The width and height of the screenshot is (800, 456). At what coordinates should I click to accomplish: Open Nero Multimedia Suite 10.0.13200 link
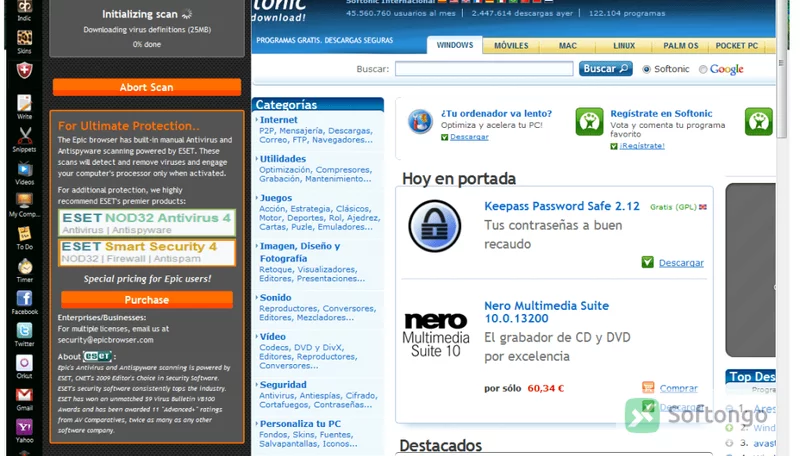[x=546, y=312]
